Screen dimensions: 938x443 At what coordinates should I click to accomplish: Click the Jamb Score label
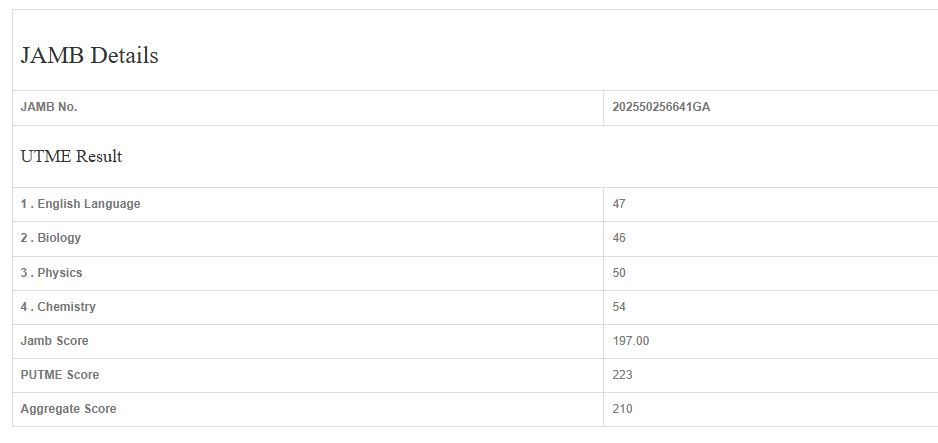54,341
